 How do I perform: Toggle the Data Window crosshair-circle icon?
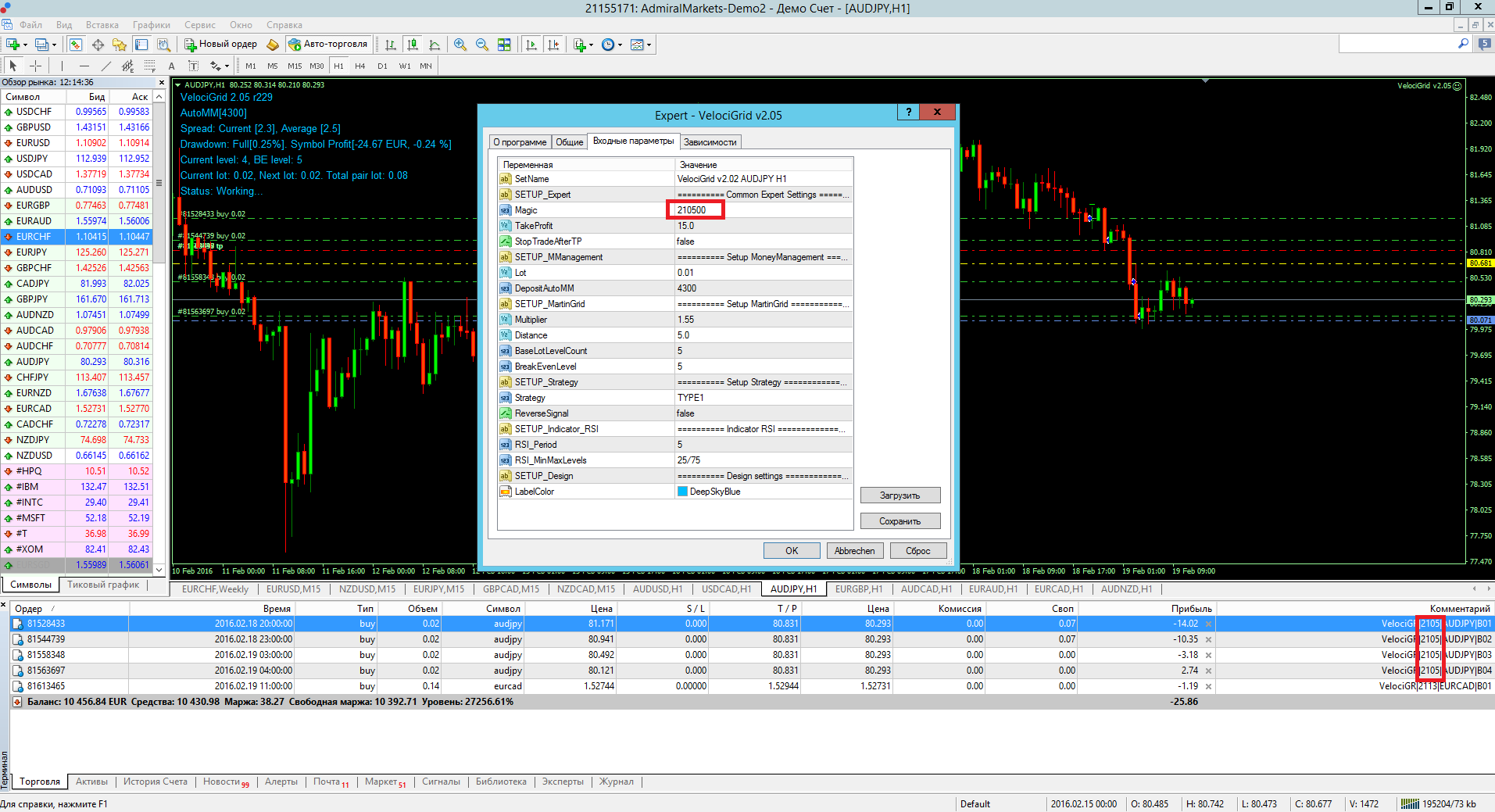coord(98,45)
